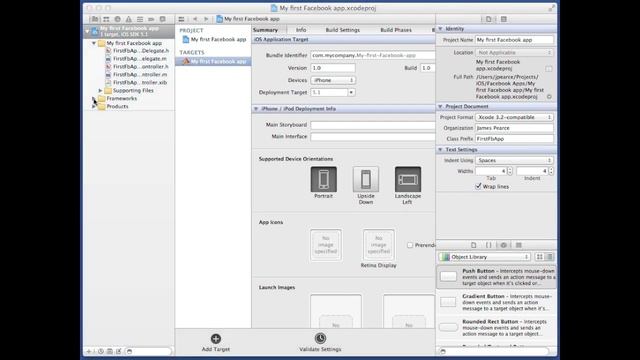Viewport: 640px width, 360px height.
Task: Show the File inspector icon
Action: 489,19
